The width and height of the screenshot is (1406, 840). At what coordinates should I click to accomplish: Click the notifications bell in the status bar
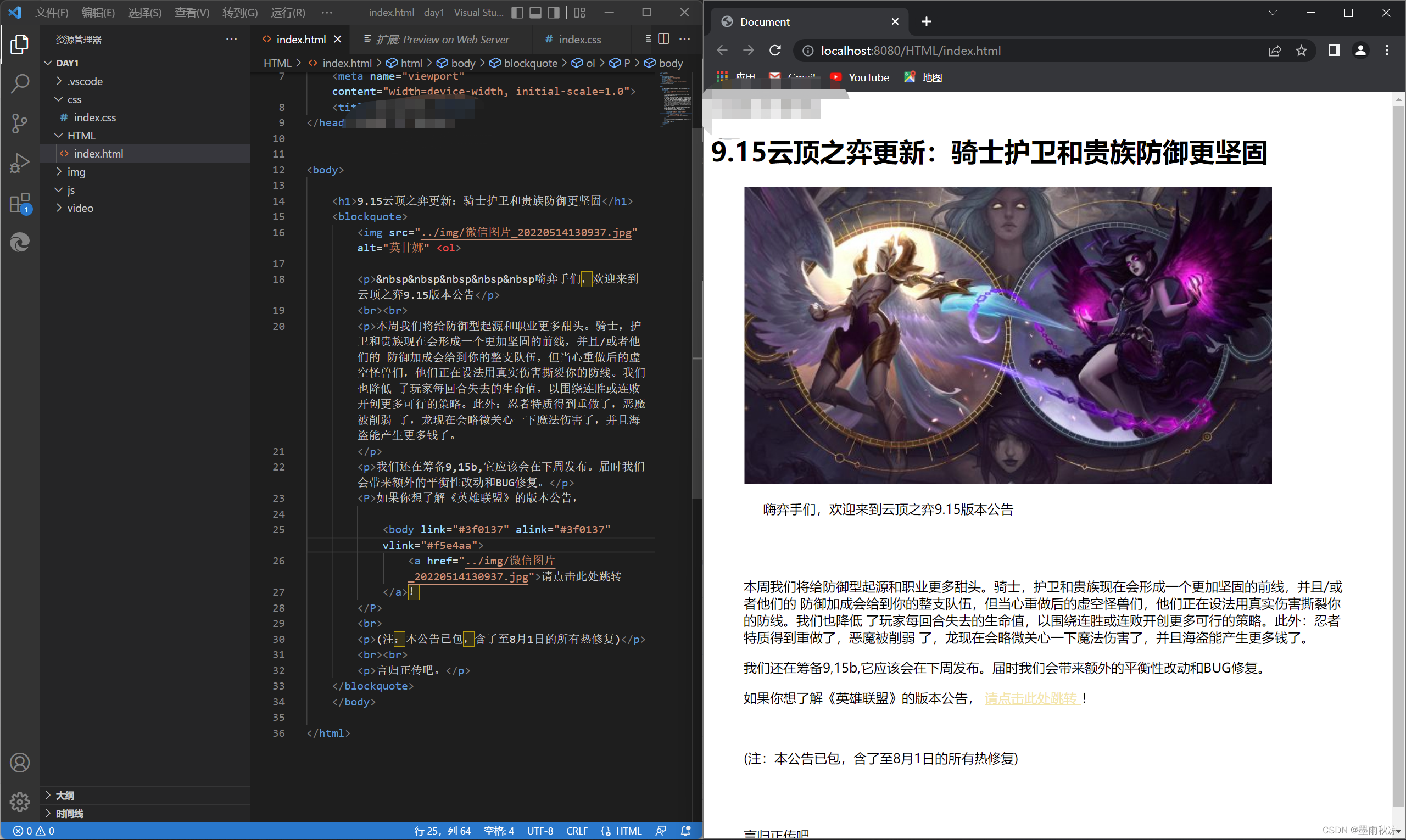coord(686,830)
